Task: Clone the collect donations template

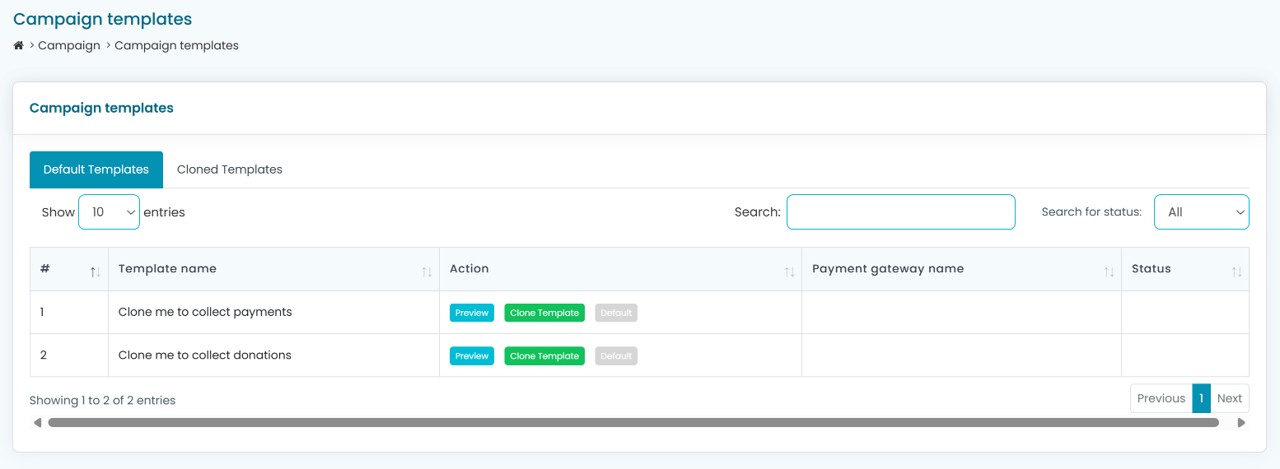Action: (x=544, y=356)
